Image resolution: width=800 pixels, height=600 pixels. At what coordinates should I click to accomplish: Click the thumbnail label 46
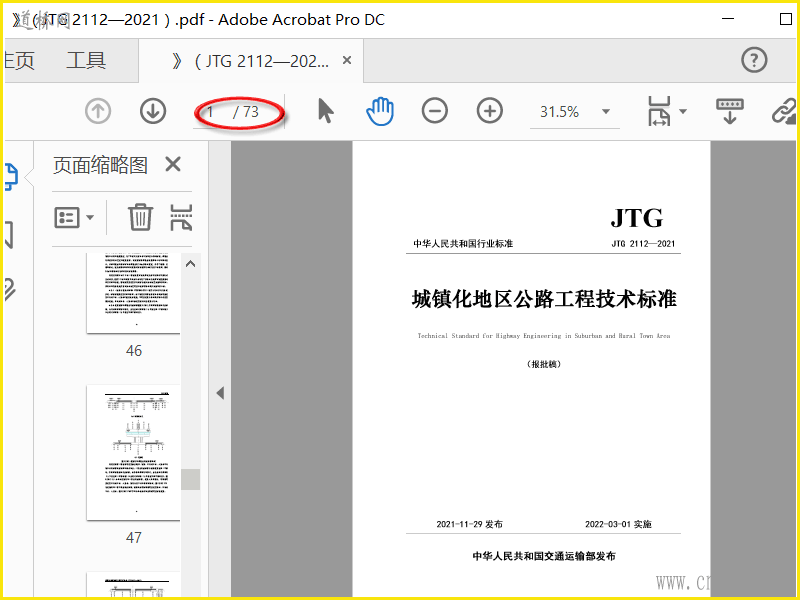tap(134, 351)
